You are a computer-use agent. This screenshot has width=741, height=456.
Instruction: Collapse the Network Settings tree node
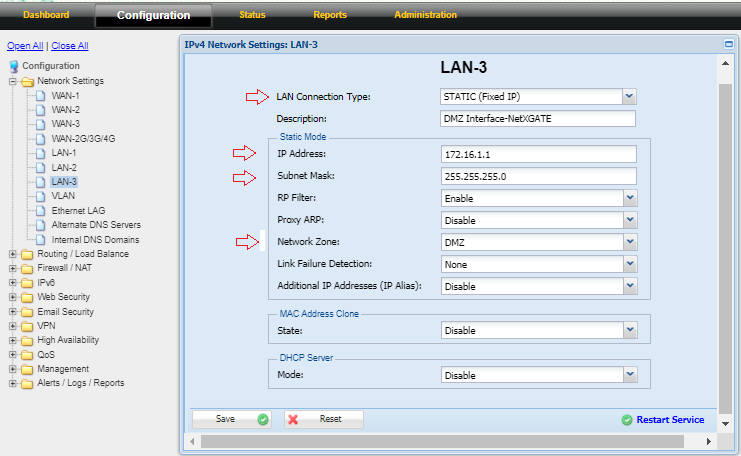[x=13, y=81]
